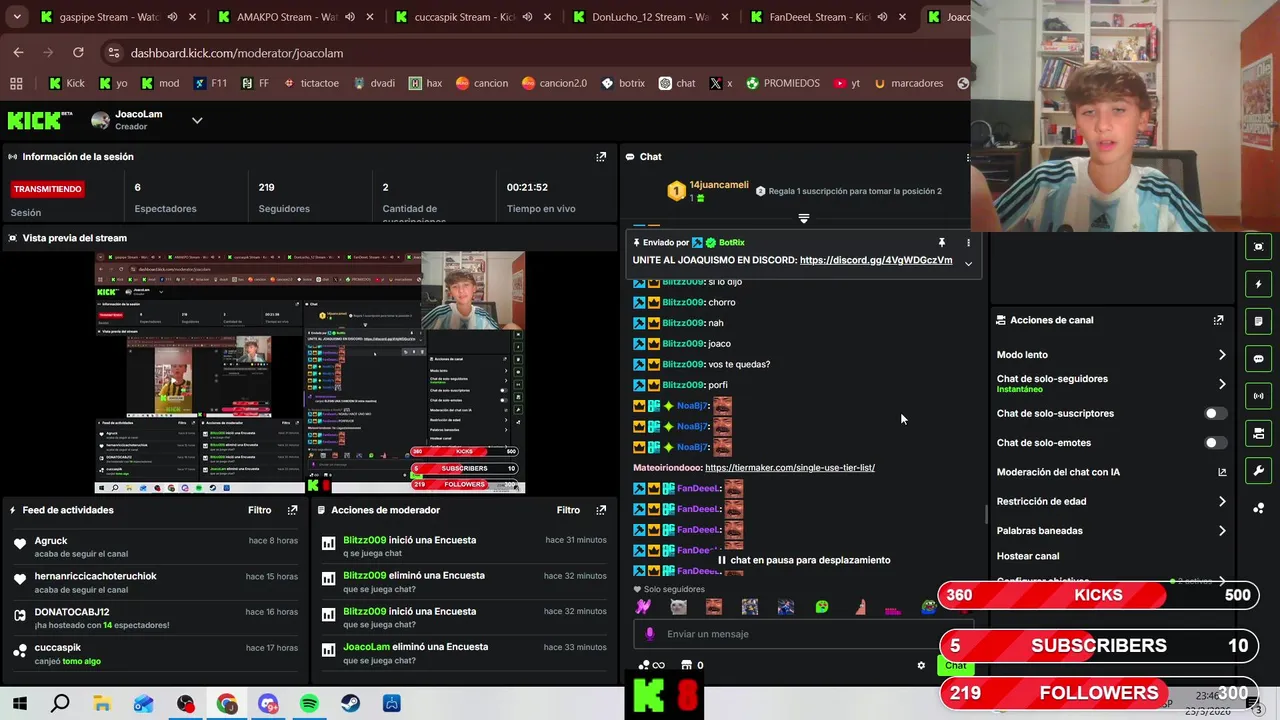1280x720 pixels.
Task: Open File Explorer from the taskbar
Action: [x=102, y=704]
